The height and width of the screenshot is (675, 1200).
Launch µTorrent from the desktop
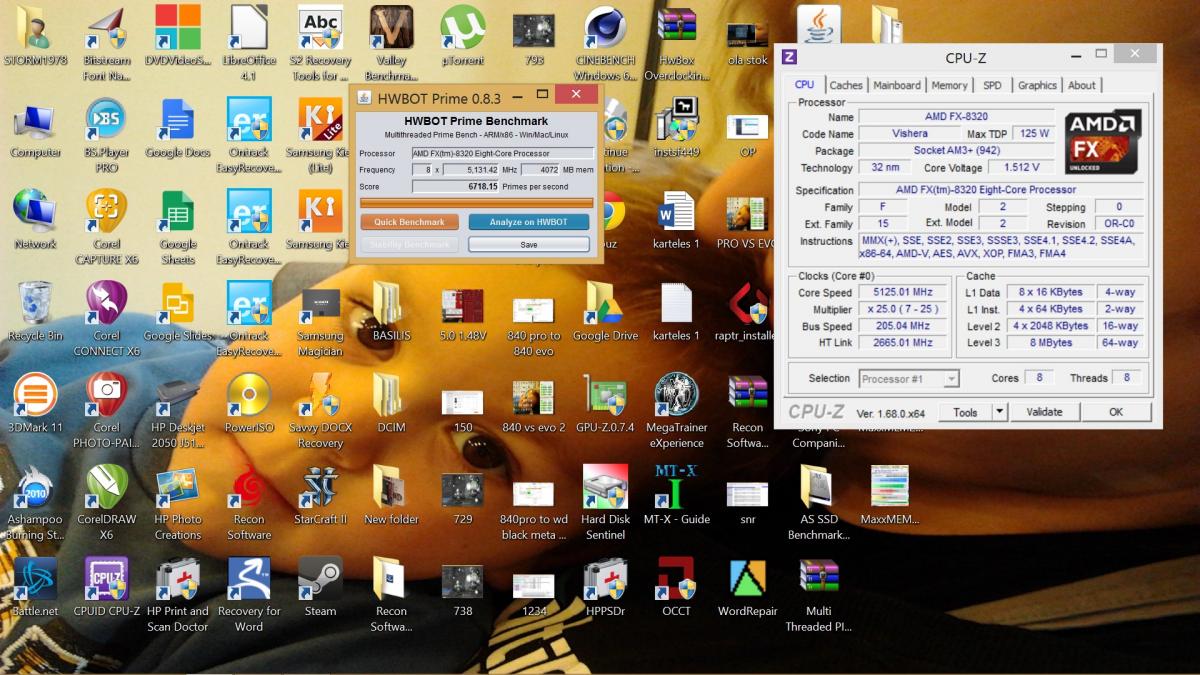pyautogui.click(x=463, y=28)
